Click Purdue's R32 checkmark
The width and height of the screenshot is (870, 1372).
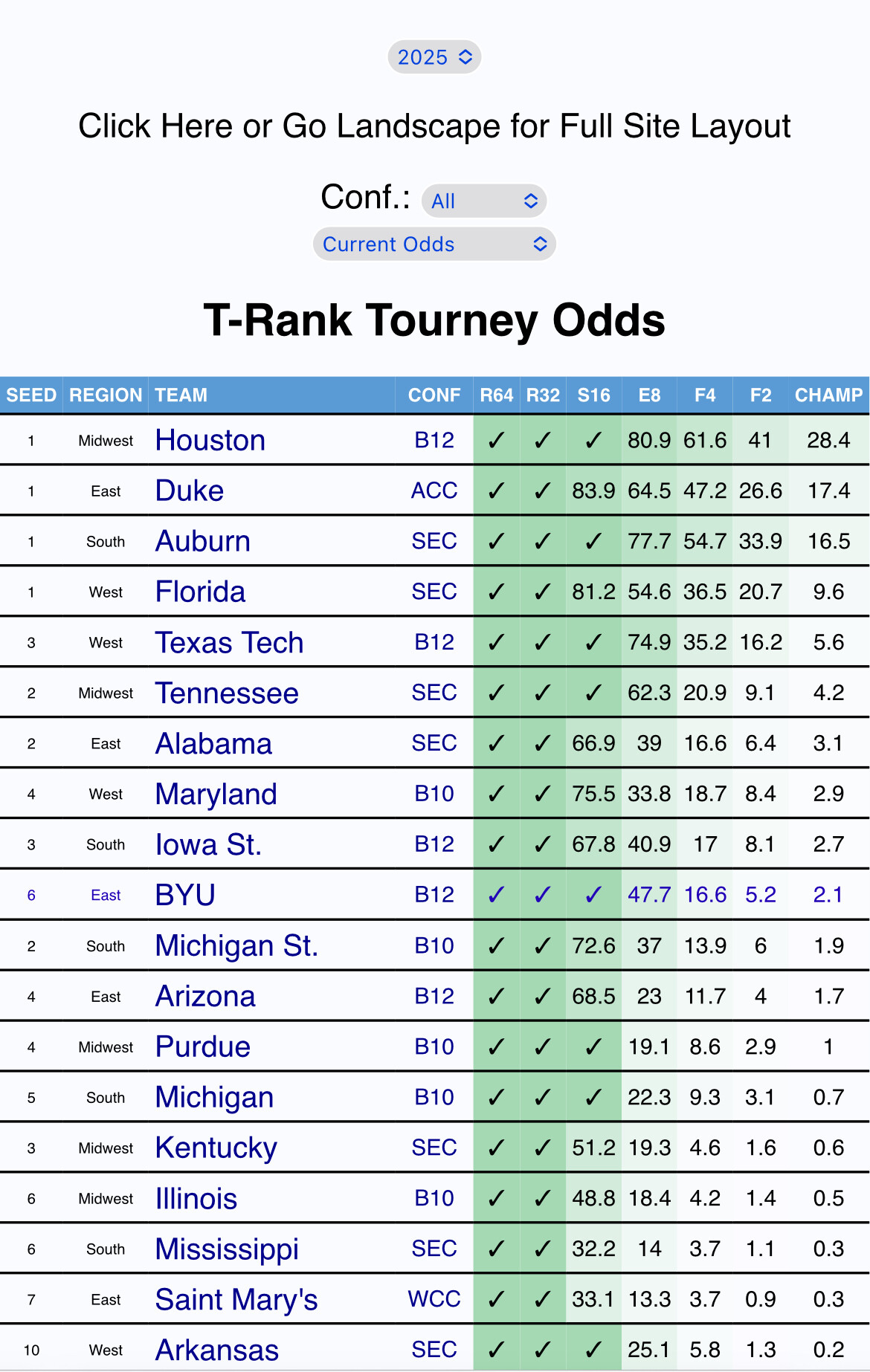(543, 1047)
